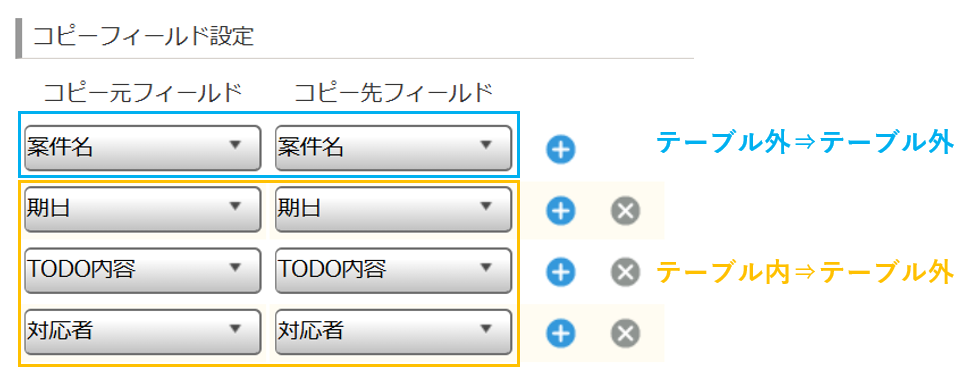
Task: Expand the destination dropdown set to TODO内容
Action: [394, 270]
